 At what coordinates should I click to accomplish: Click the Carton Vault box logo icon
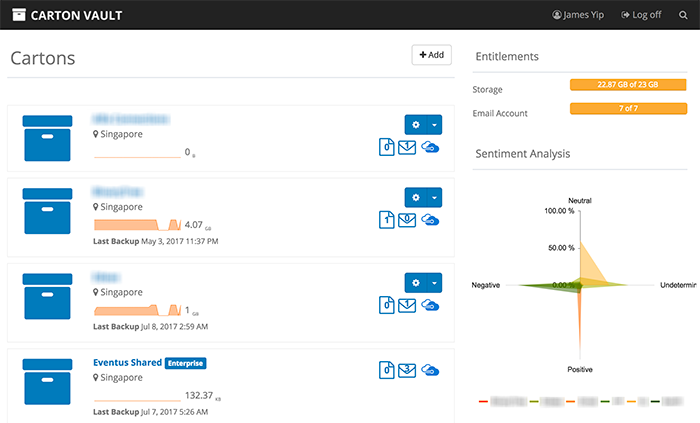click(x=19, y=15)
